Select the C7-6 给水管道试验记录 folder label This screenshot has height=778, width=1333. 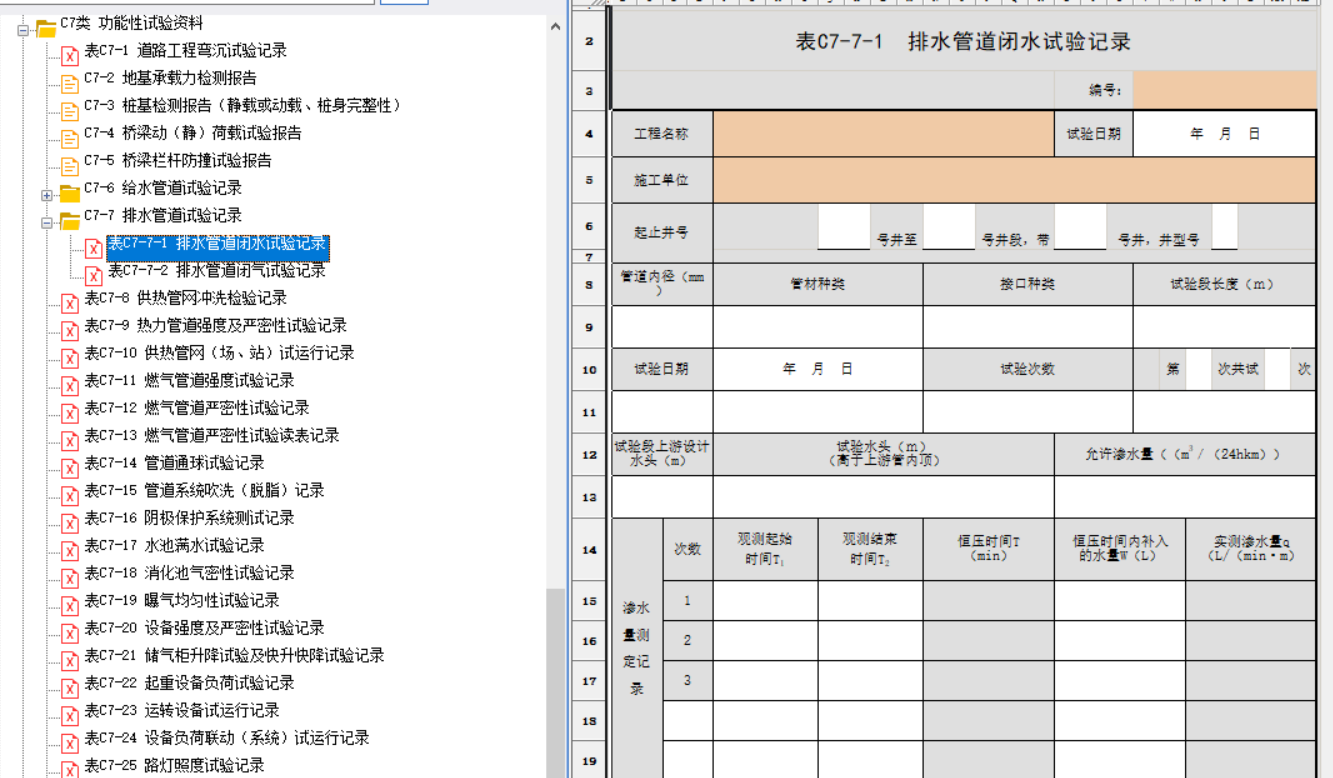(x=163, y=187)
